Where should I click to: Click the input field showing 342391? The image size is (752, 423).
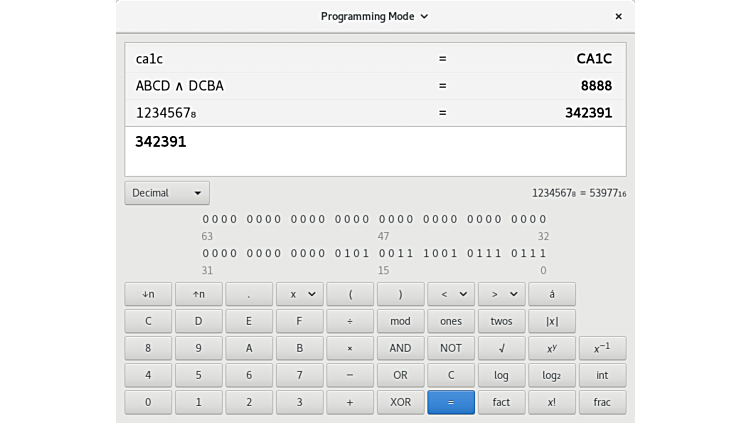(x=374, y=151)
